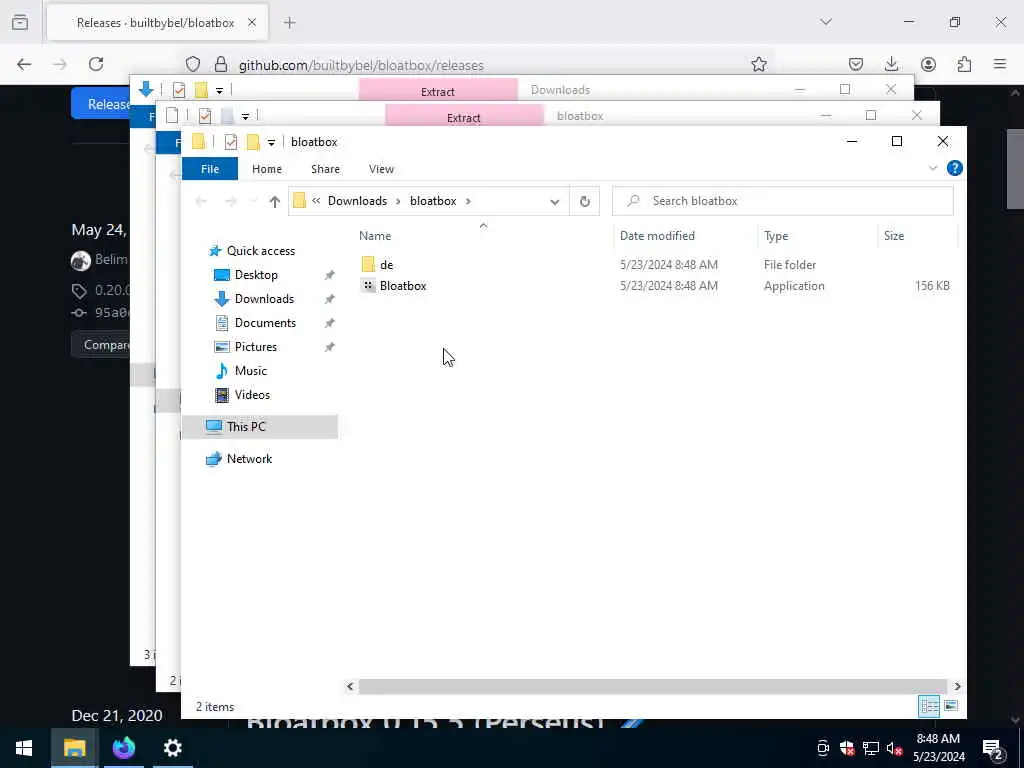Expand the double chevron before Downloads breadcrumb
This screenshot has height=768, width=1024.
coord(316,201)
